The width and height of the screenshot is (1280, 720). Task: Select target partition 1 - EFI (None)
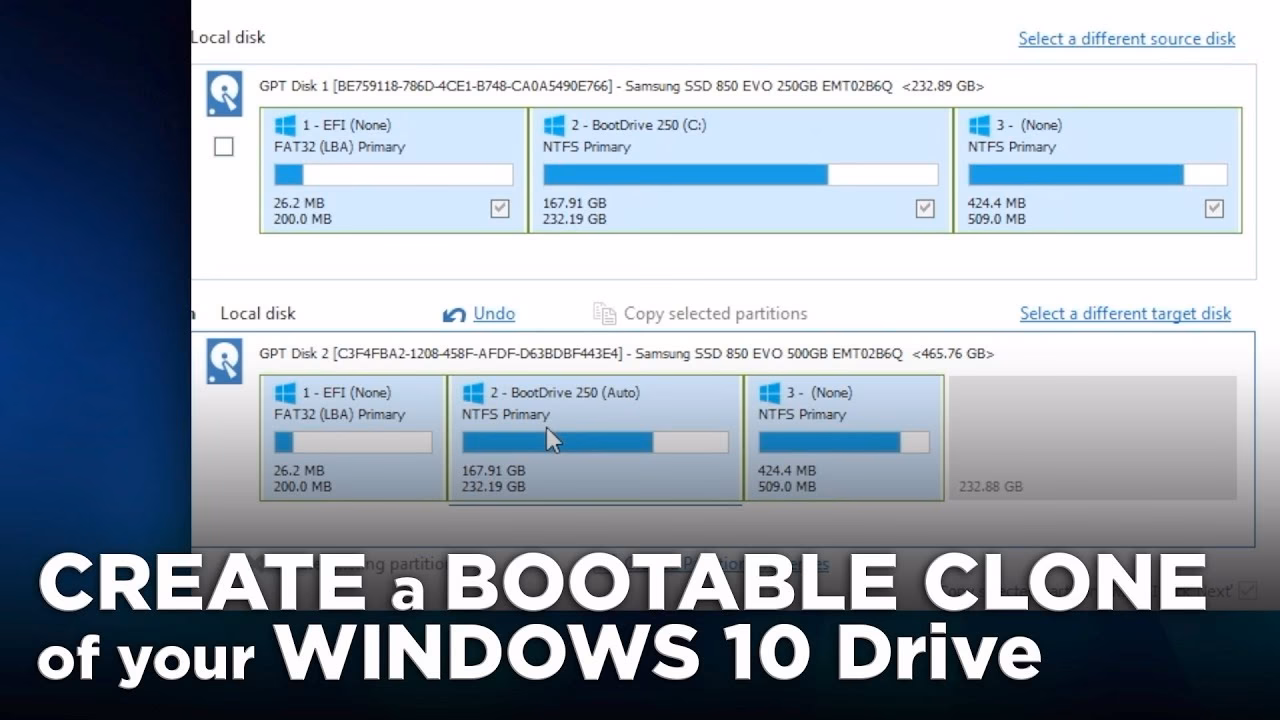(353, 438)
